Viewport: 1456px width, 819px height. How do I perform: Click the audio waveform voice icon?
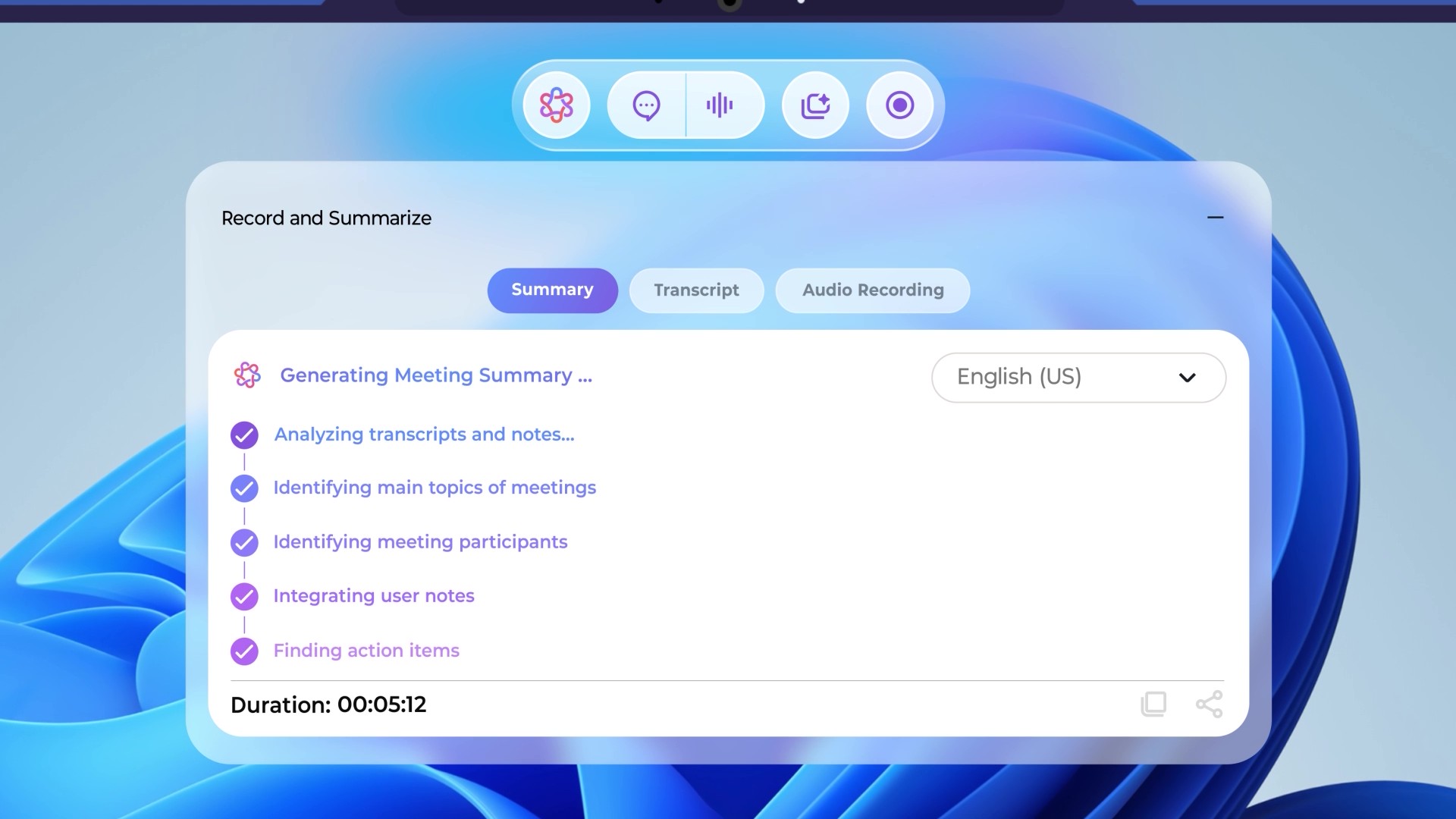click(x=720, y=105)
